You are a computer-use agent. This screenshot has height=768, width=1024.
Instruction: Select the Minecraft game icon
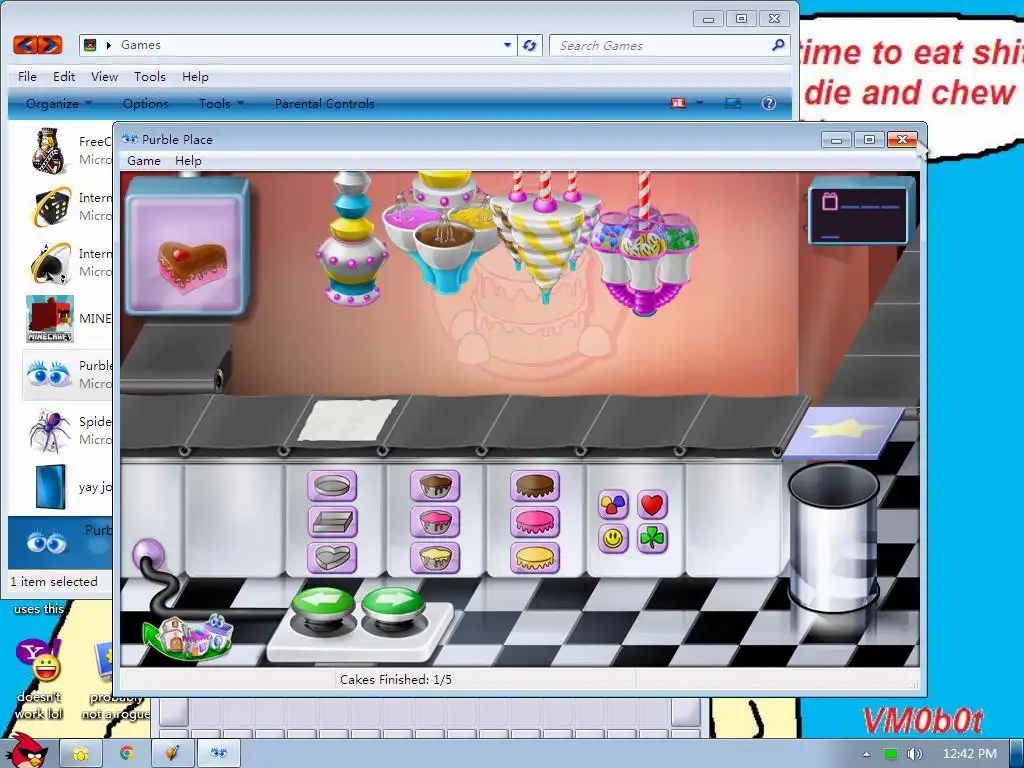click(50, 319)
